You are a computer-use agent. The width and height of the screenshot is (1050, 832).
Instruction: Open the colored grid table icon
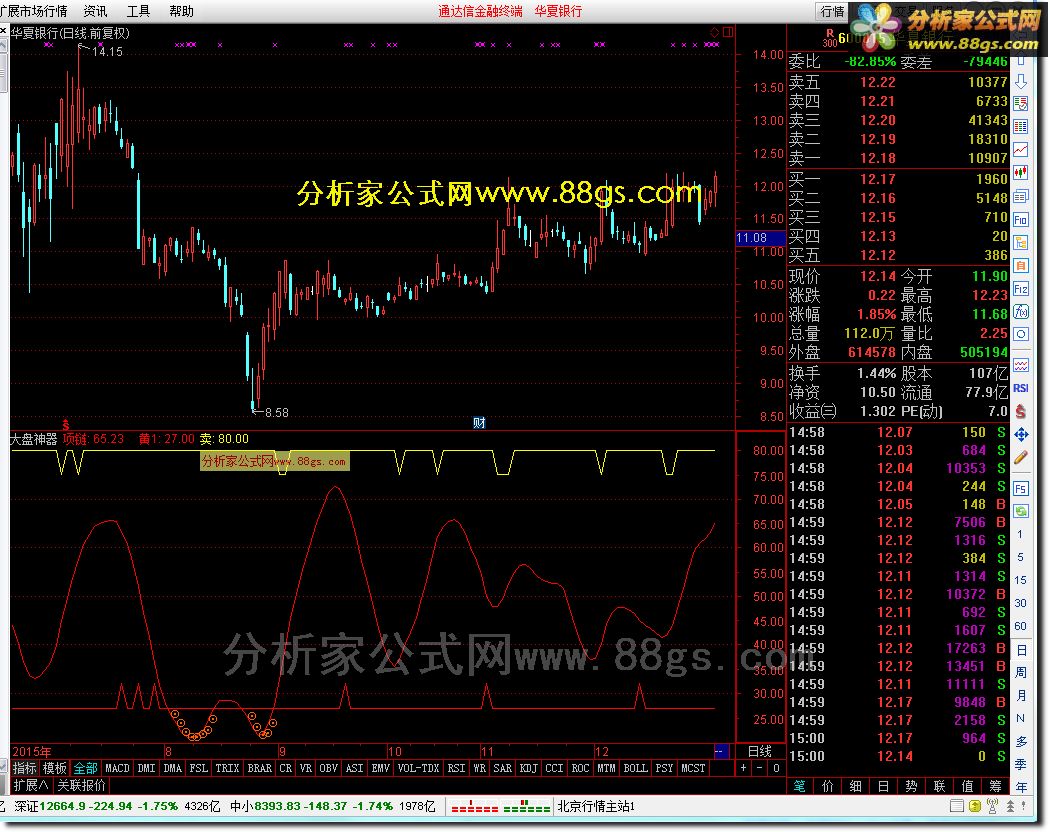click(1021, 127)
